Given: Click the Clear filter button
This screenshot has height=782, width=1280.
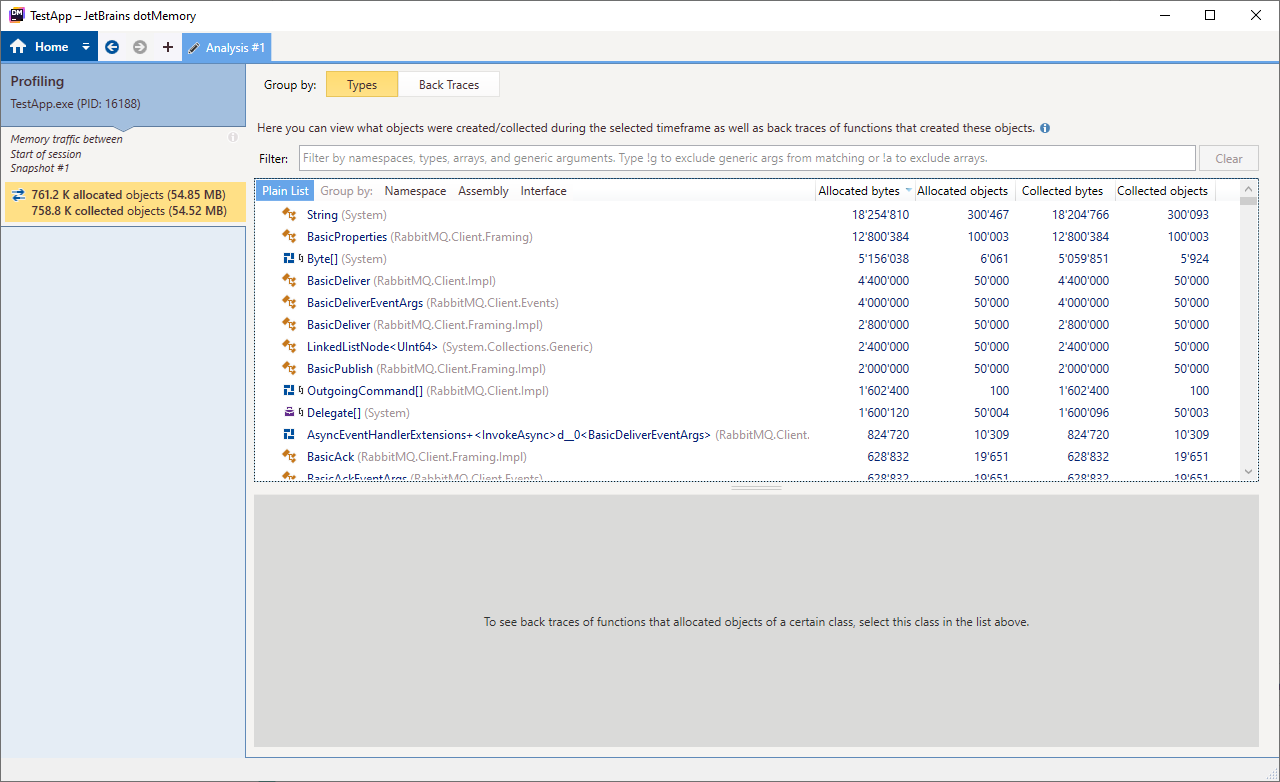Looking at the screenshot, I should click(x=1229, y=158).
